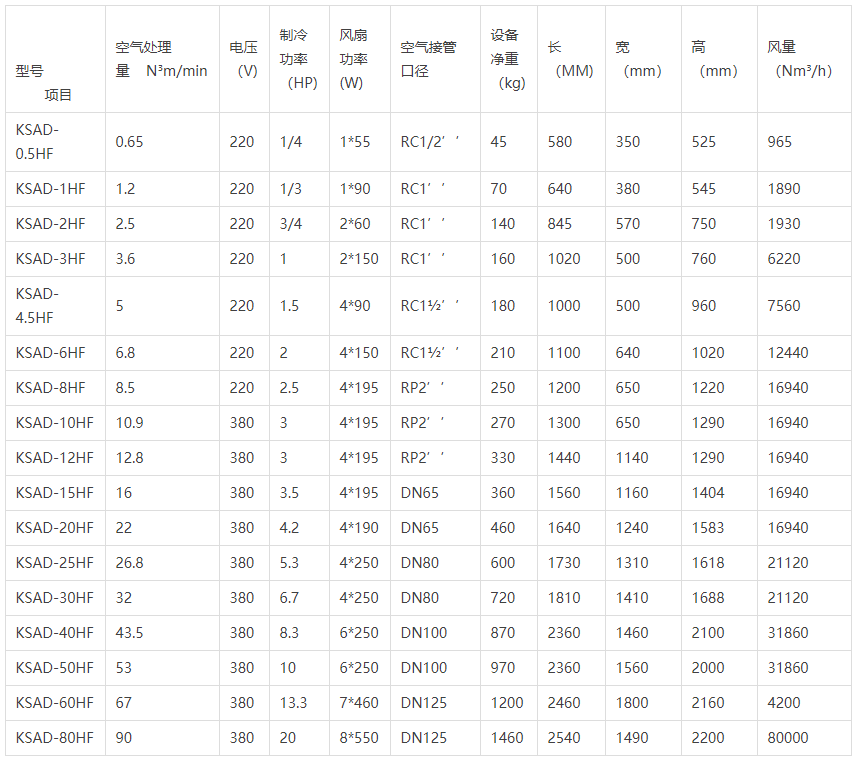
Task: Click the 8*550 fan power cell
Action: [x=359, y=738]
